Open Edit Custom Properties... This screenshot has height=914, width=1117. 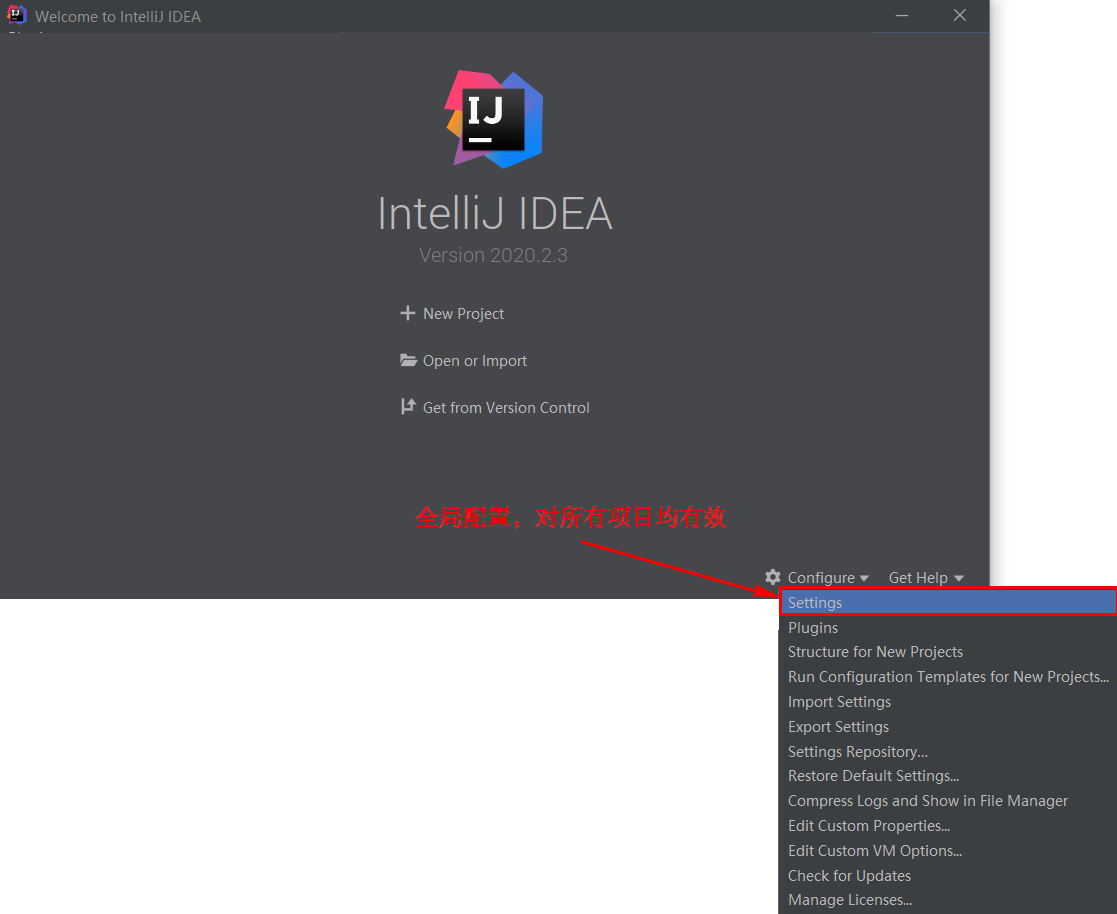click(x=947, y=826)
